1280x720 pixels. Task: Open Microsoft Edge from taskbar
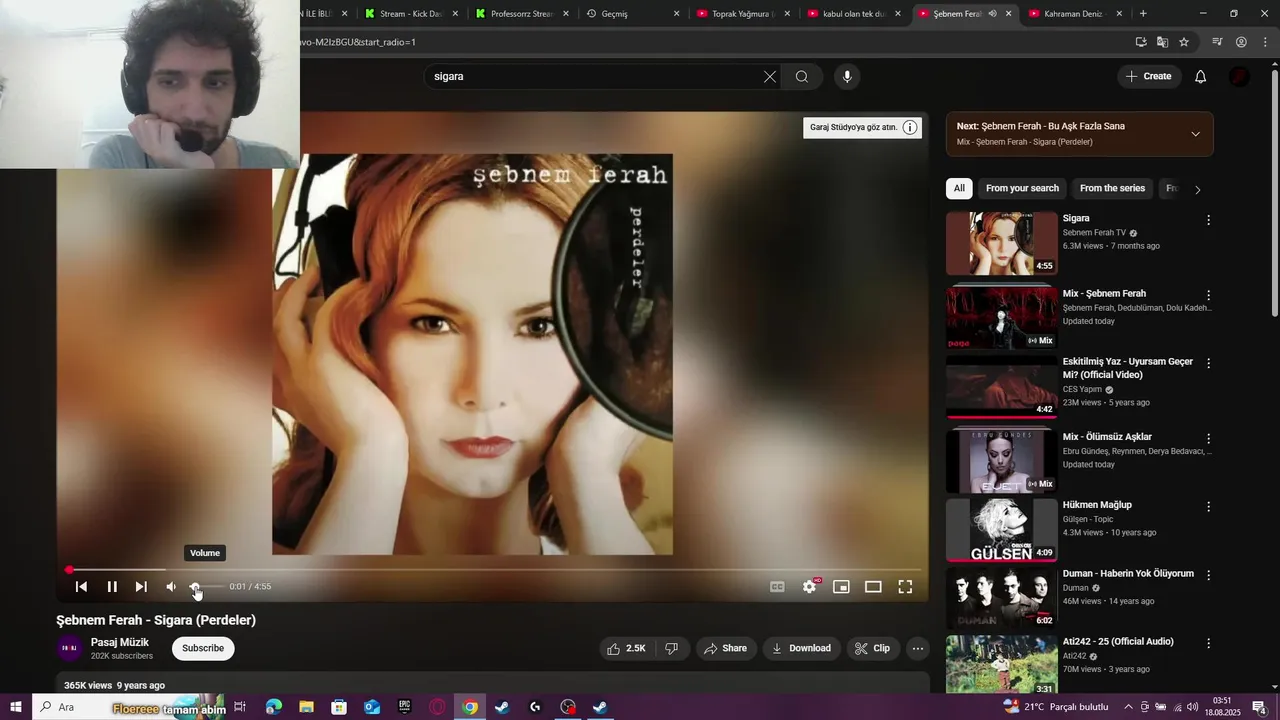(x=273, y=707)
